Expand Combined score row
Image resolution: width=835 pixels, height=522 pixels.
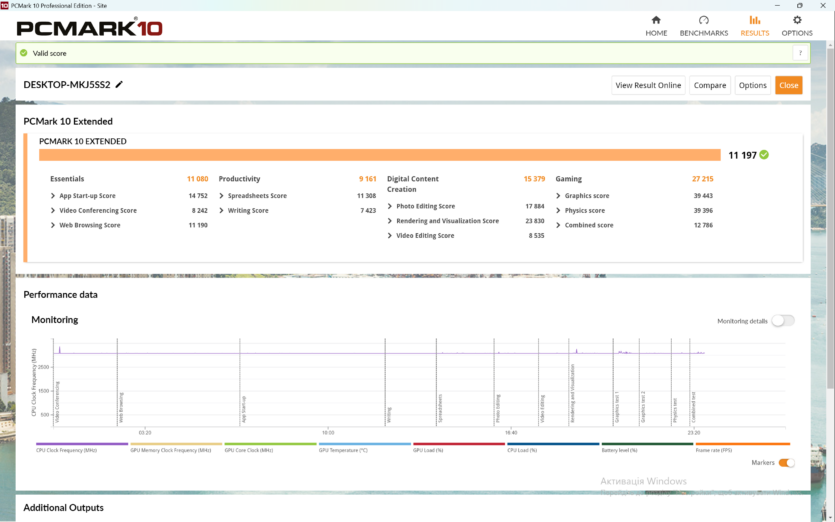558,225
